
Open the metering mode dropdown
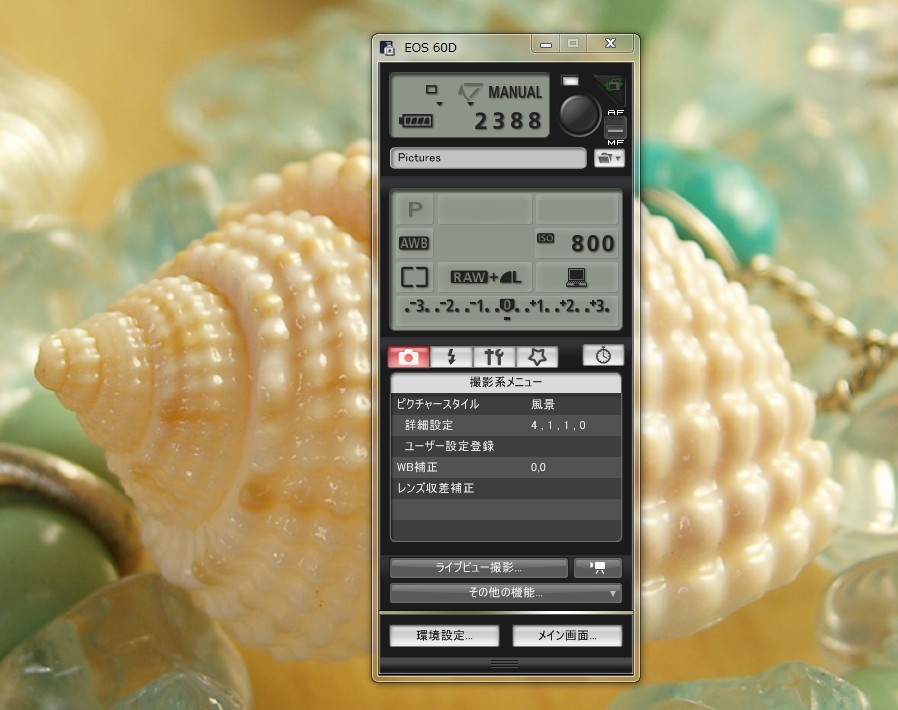point(470,93)
